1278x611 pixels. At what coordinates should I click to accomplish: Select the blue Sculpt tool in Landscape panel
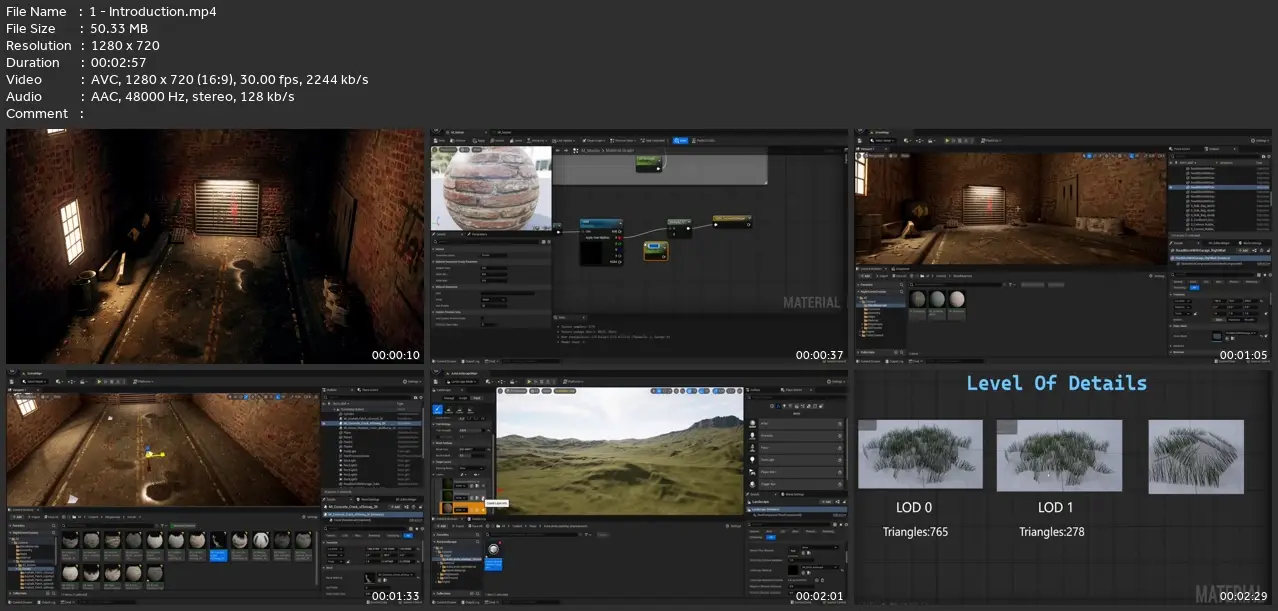point(438,410)
